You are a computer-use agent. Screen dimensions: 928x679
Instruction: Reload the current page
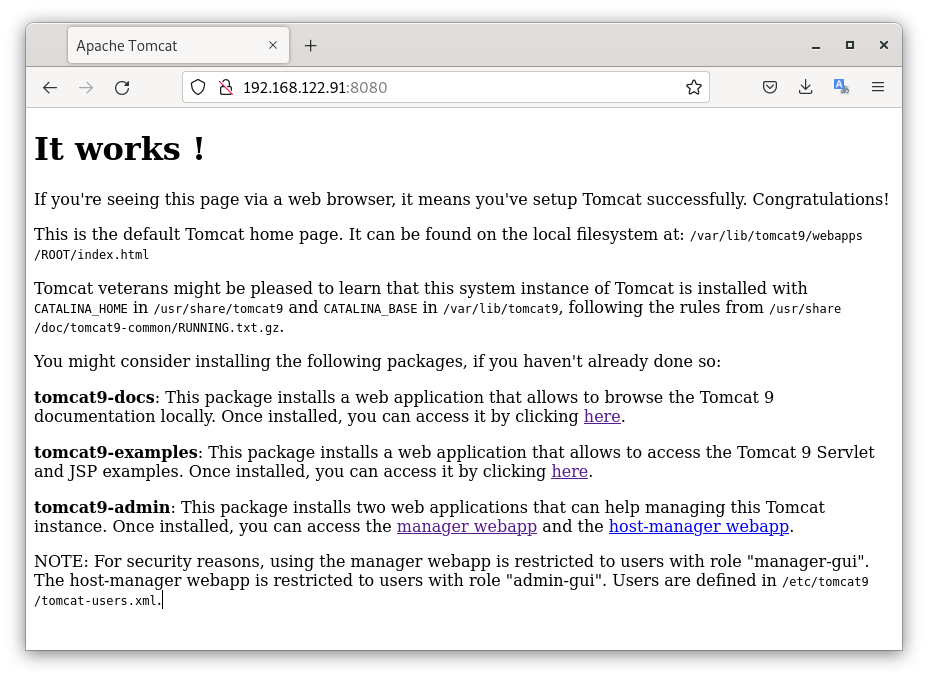click(x=122, y=88)
